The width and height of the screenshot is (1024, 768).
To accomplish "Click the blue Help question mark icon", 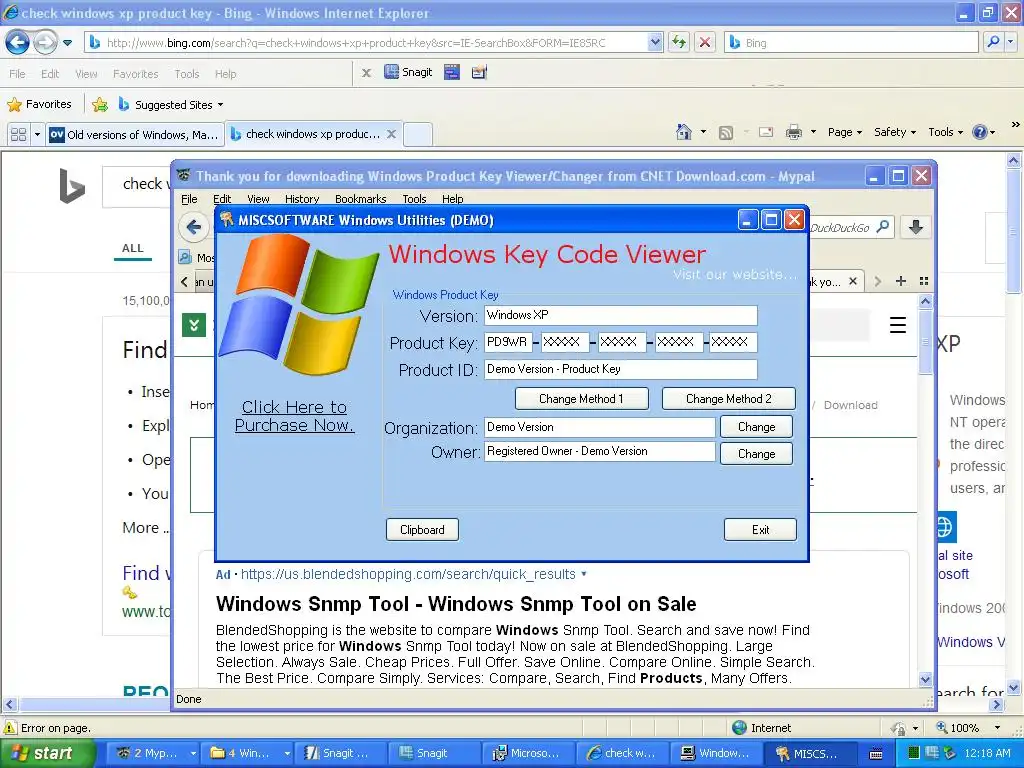I will coord(980,133).
